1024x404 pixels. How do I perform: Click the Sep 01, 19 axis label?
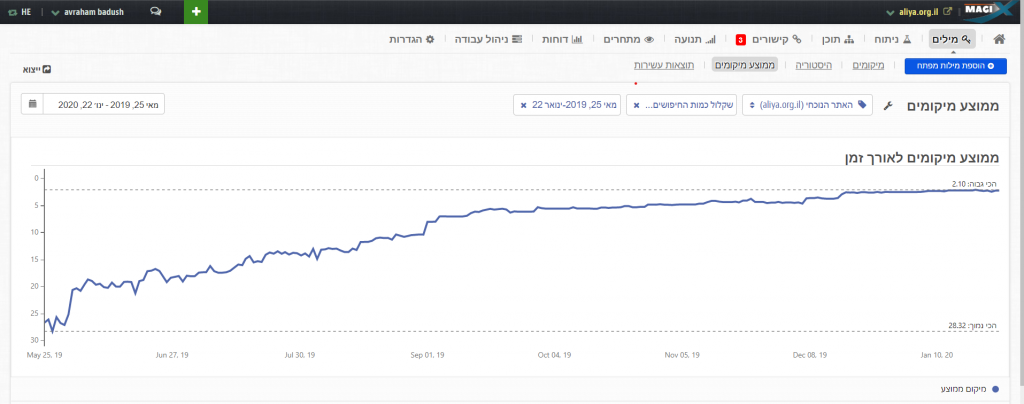pos(428,355)
